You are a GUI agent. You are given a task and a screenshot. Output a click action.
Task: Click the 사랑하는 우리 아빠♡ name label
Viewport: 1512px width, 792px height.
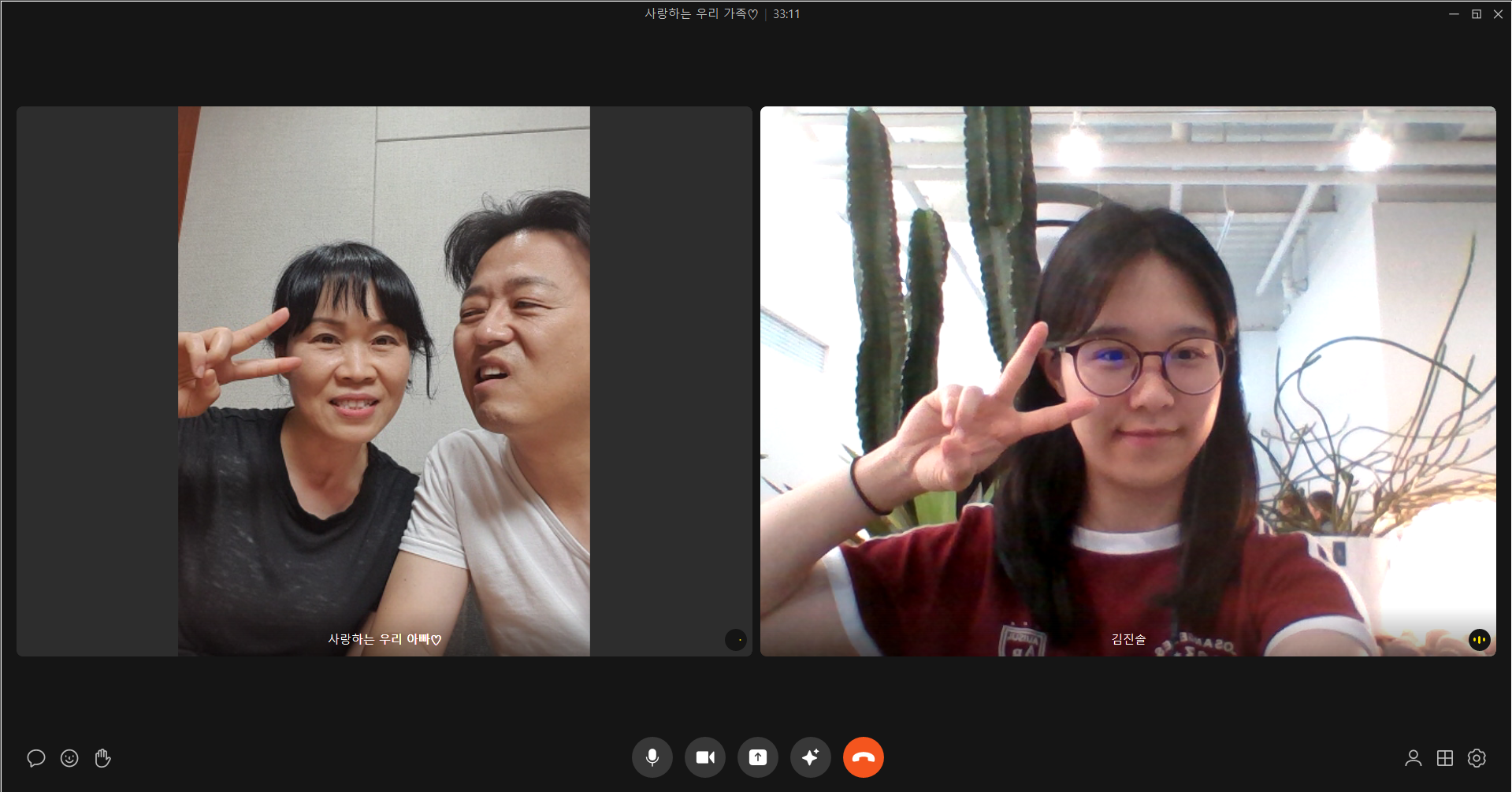(x=385, y=639)
